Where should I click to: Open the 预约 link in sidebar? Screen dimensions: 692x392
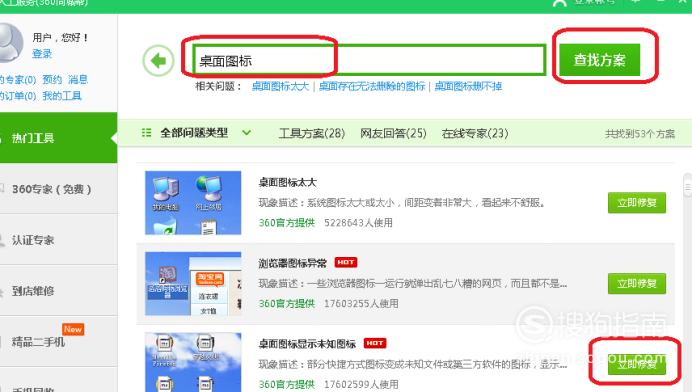pyautogui.click(x=52, y=79)
